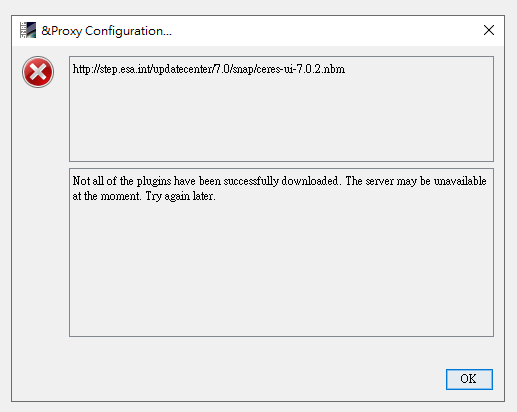The image size is (517, 412).
Task: Confirm the error with the OK button
Action: (x=469, y=379)
